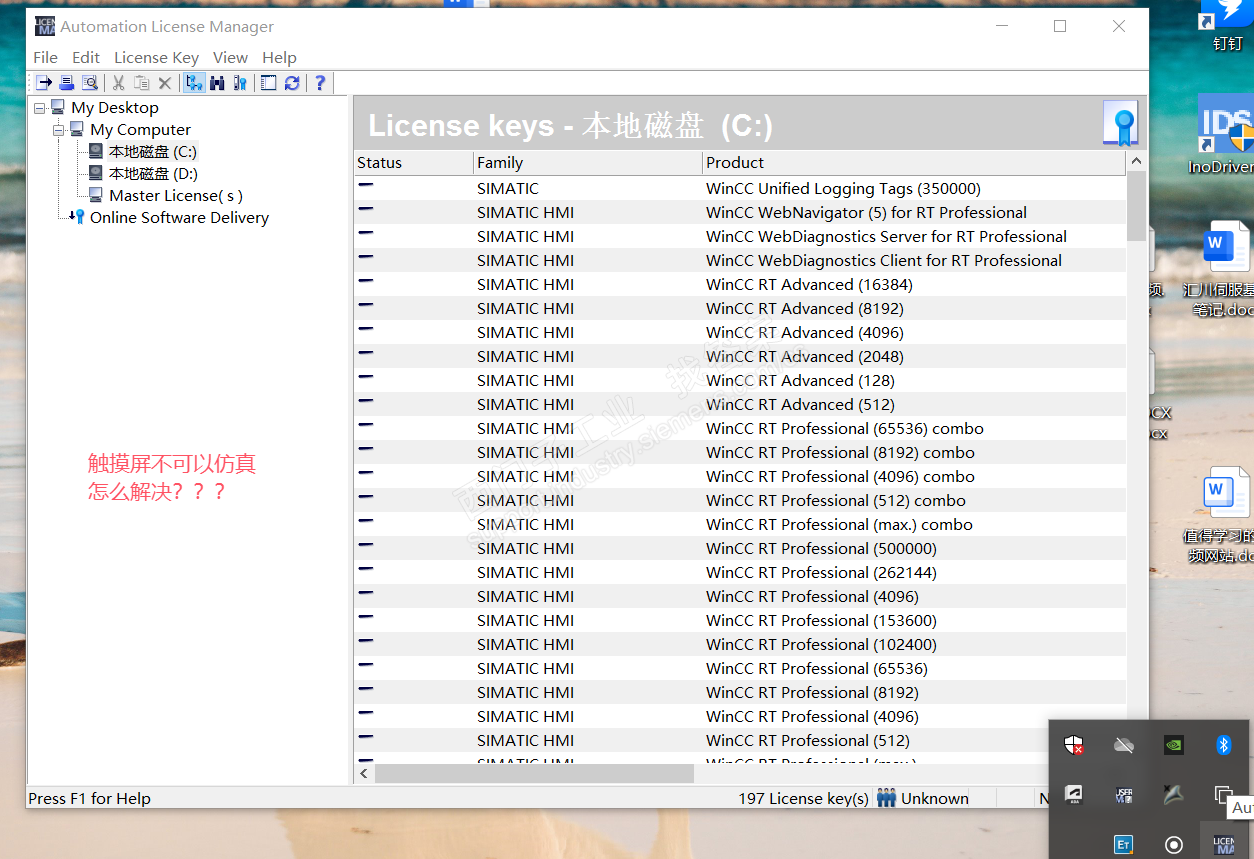Screen dimensions: 1254x859
Task: Collapse the My Desktop tree node
Action: tap(40, 107)
